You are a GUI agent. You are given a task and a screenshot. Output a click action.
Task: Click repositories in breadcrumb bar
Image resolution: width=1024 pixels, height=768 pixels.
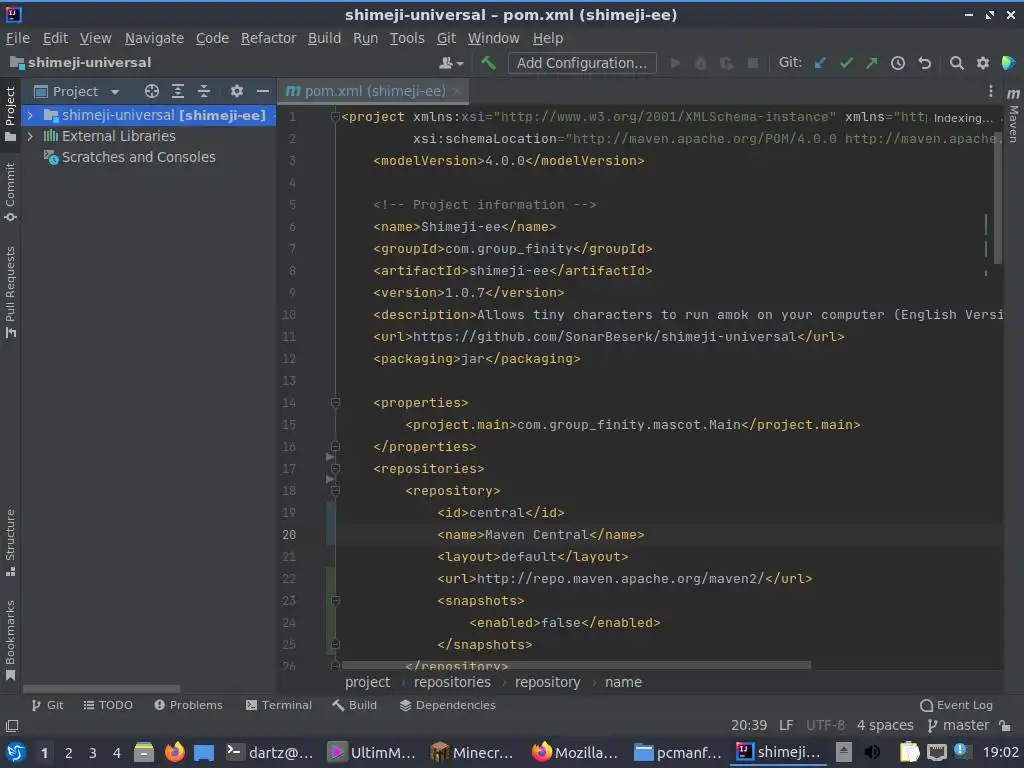coord(452,682)
